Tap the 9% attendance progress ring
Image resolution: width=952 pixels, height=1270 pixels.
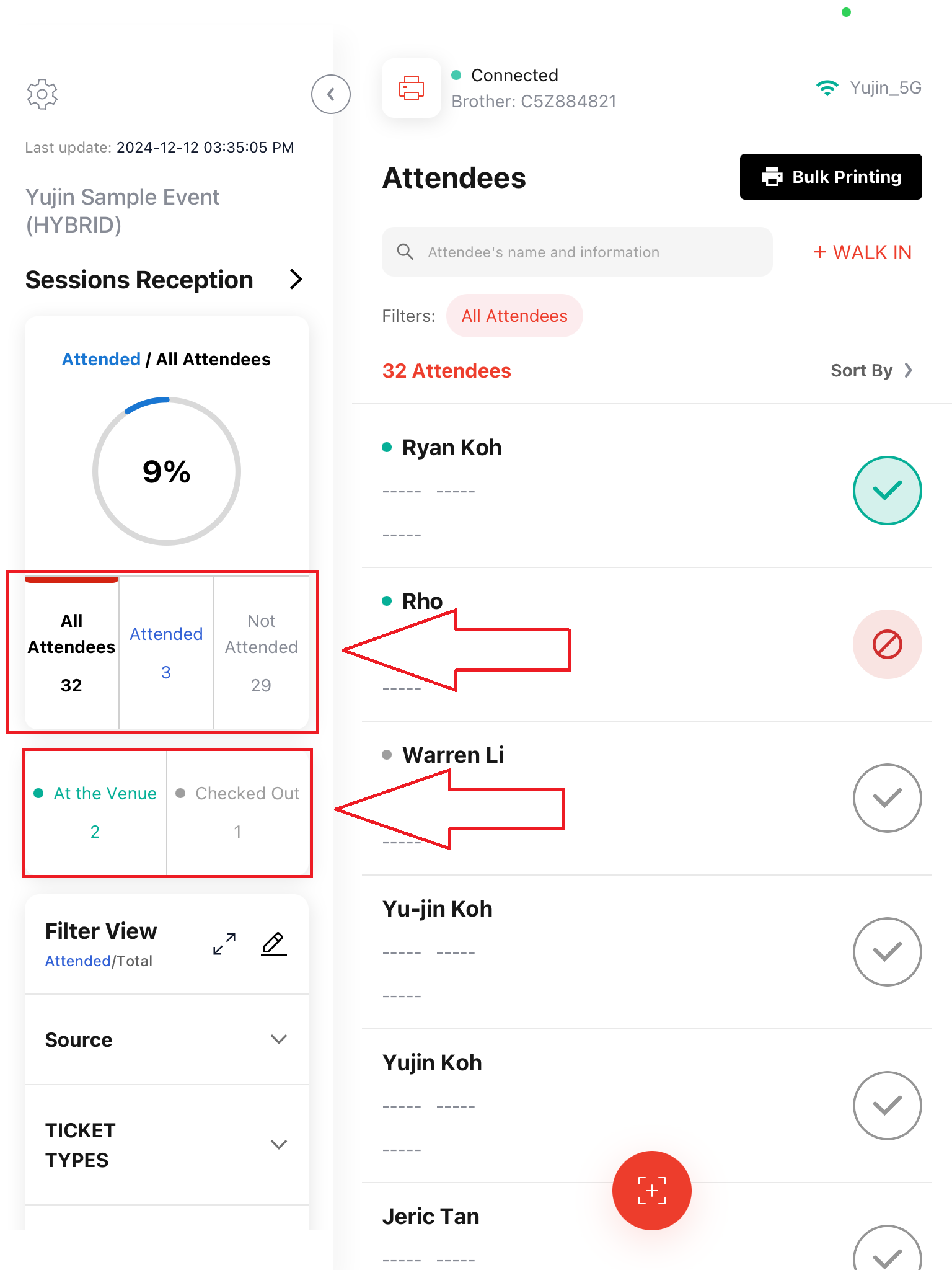pos(167,471)
